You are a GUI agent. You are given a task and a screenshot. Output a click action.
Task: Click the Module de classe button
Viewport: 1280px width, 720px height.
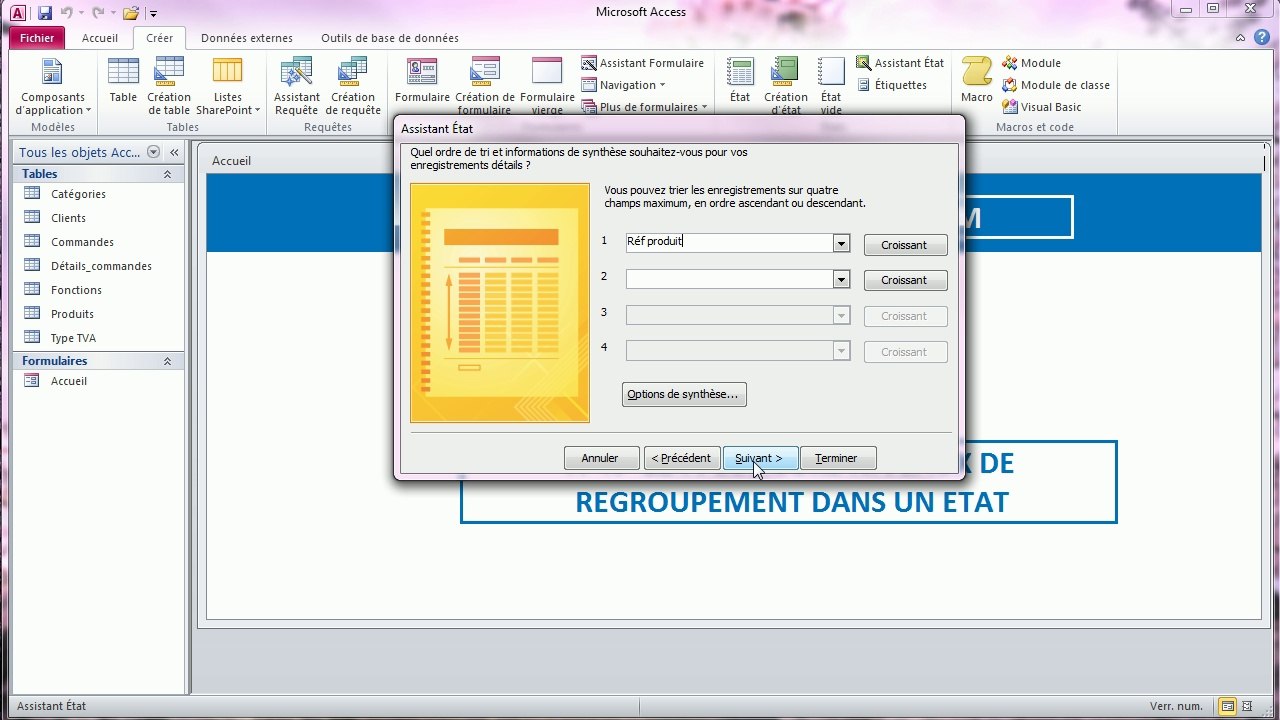click(x=1056, y=85)
